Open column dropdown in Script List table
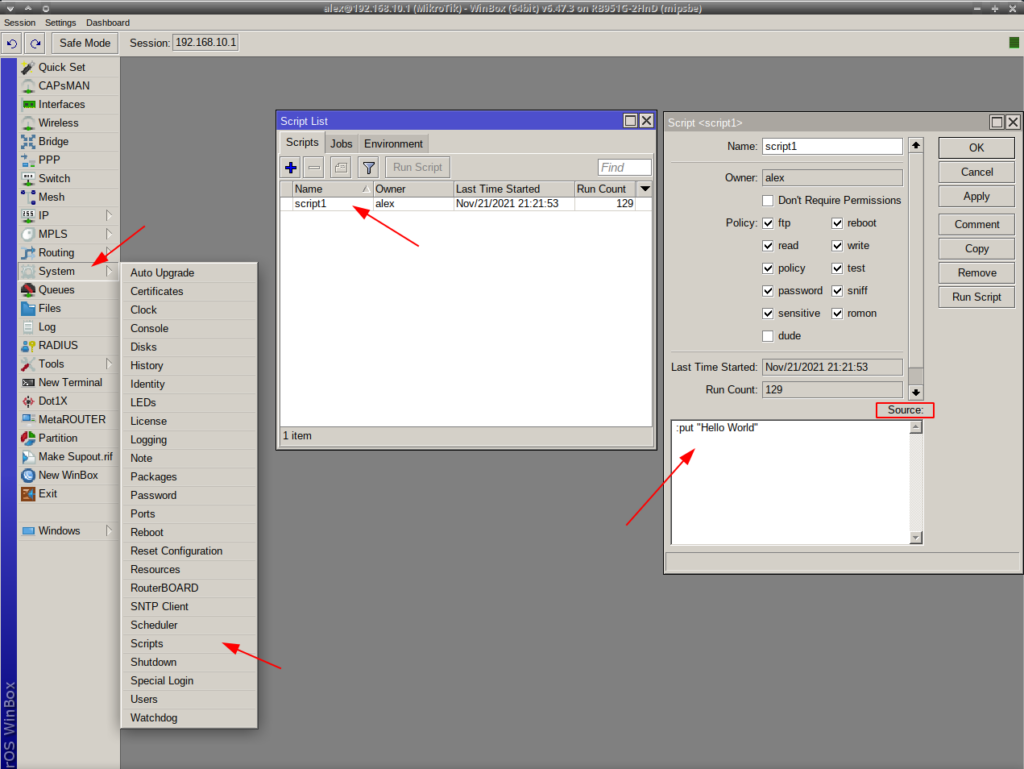This screenshot has width=1024, height=769. click(645, 189)
